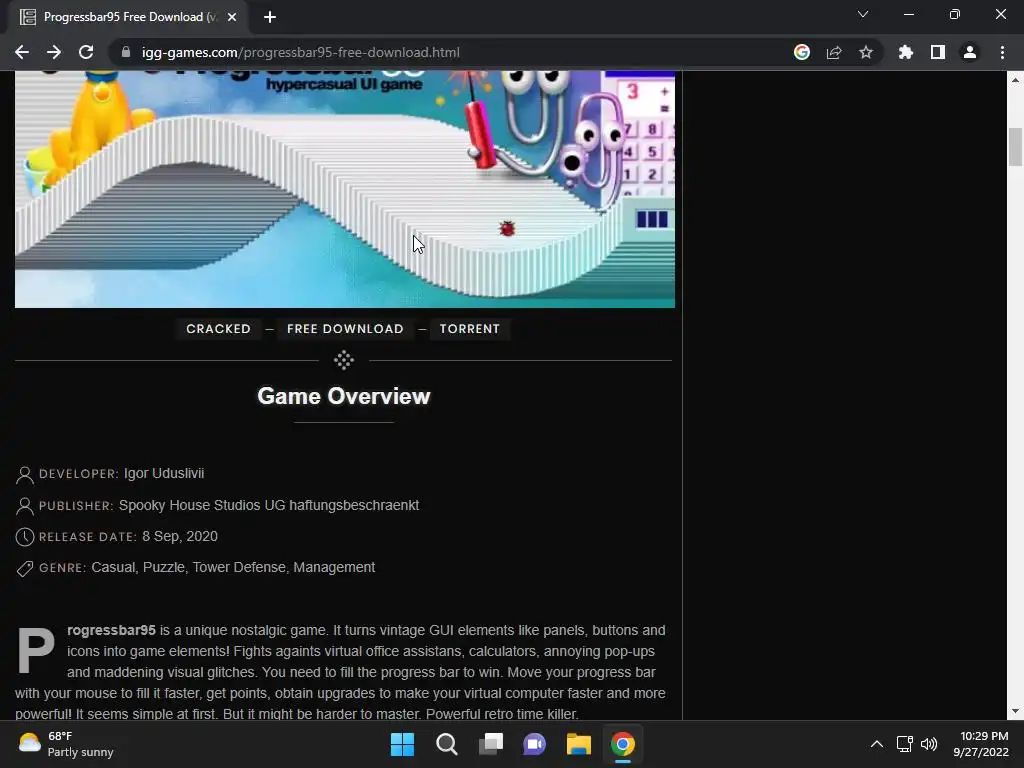Open tab search chevron in title bar
1024x768 pixels.
tap(863, 14)
